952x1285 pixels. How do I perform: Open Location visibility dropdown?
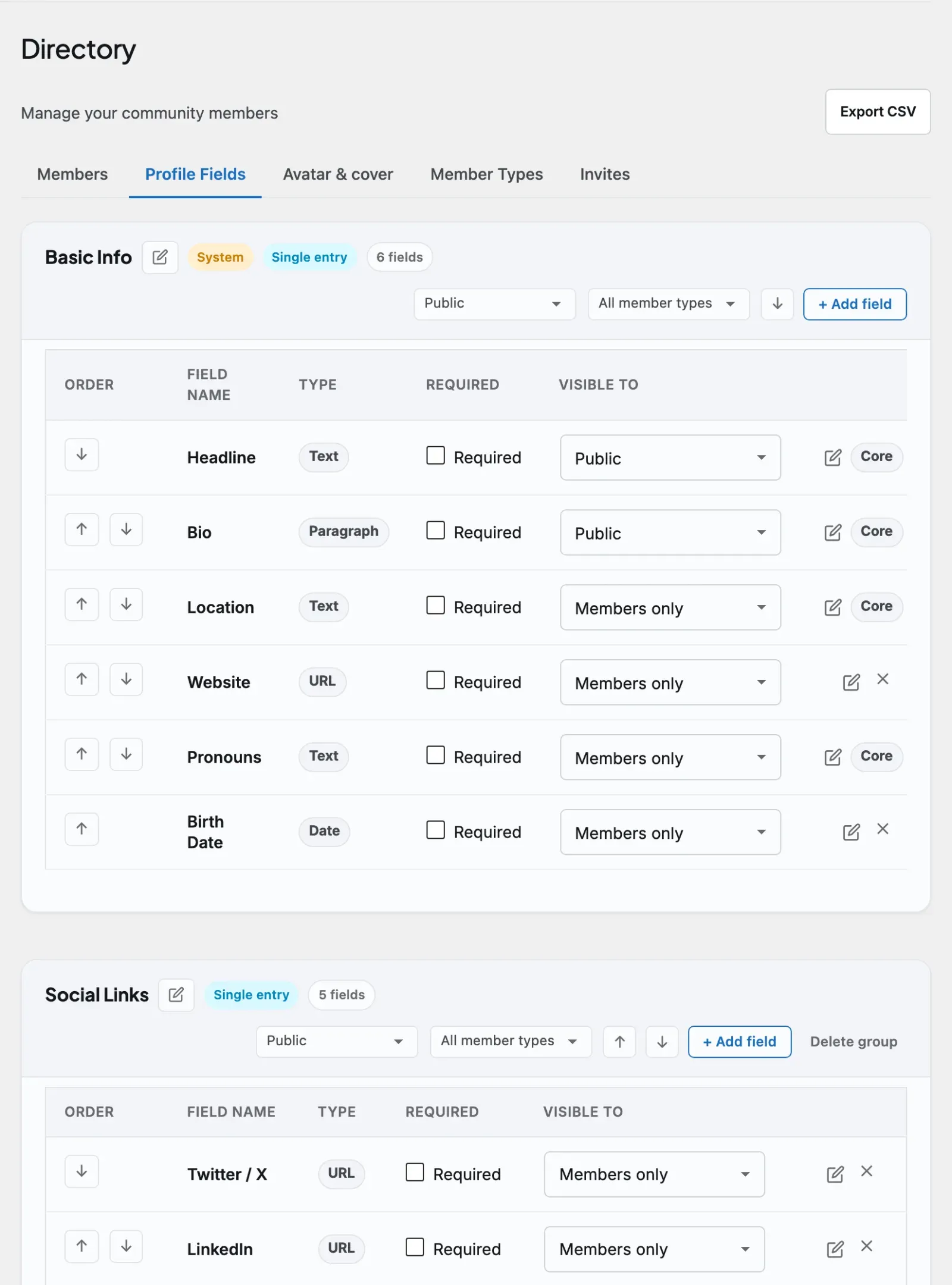[671, 607]
